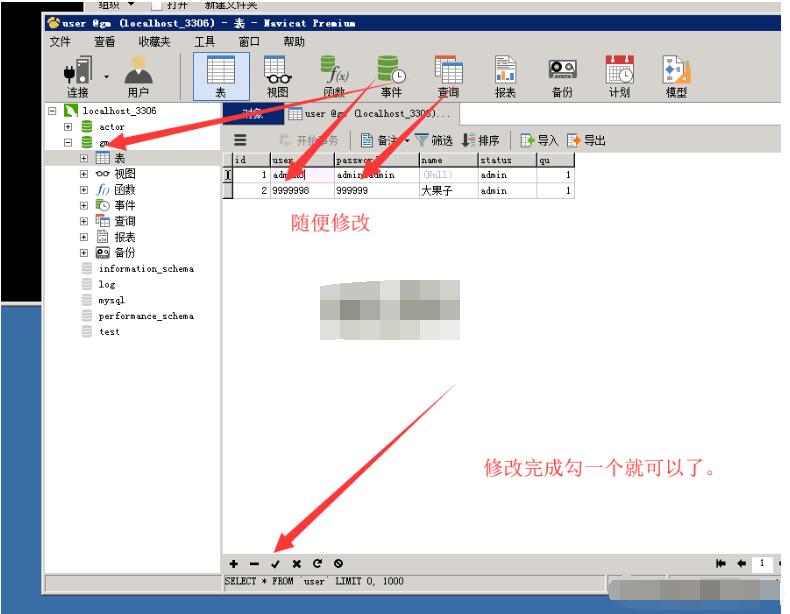The image size is (790, 614).
Task: Refresh the table with the circular arrow icon
Action: pyautogui.click(x=317, y=564)
